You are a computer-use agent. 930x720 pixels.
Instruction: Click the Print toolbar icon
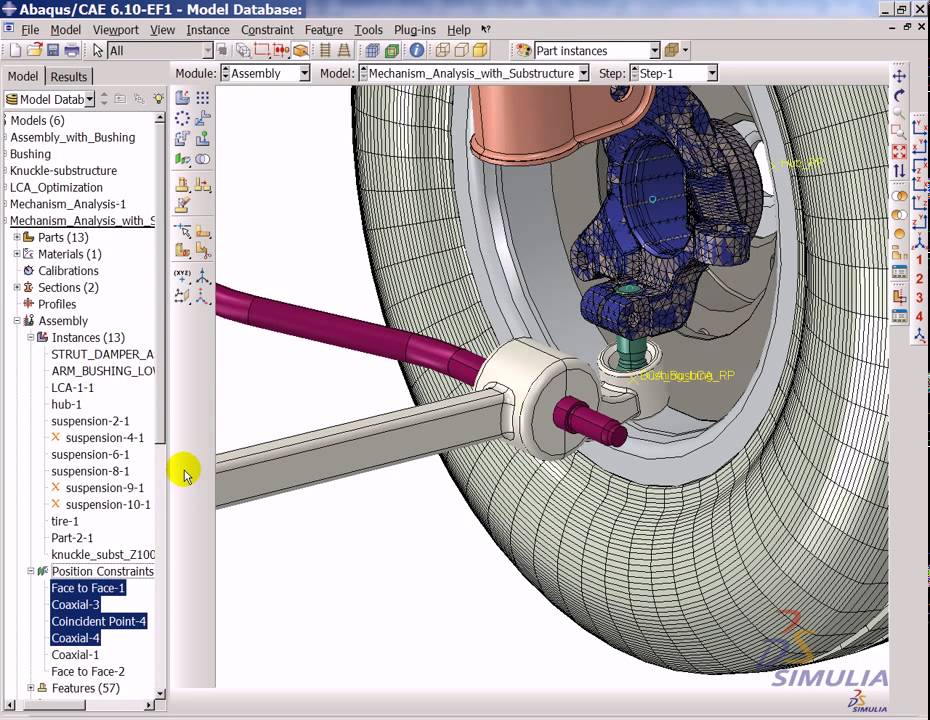pos(72,50)
